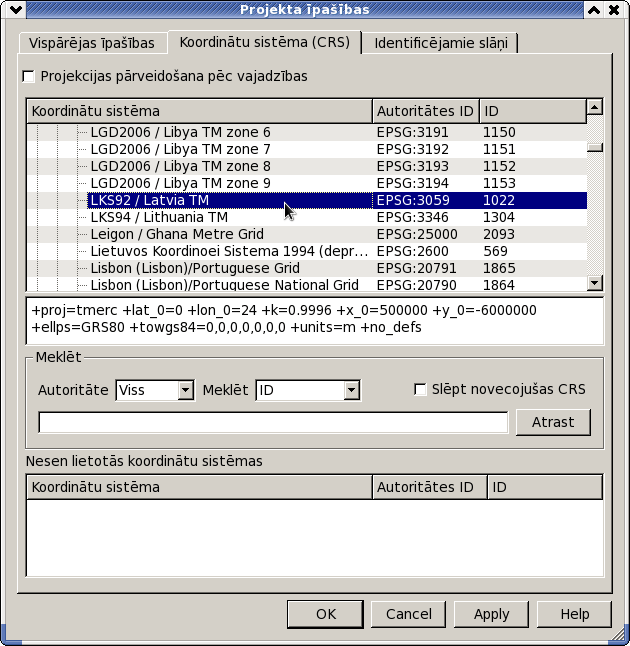The height and width of the screenshot is (646, 630).
Task: Click the ID value 1150
Action: 499,132
